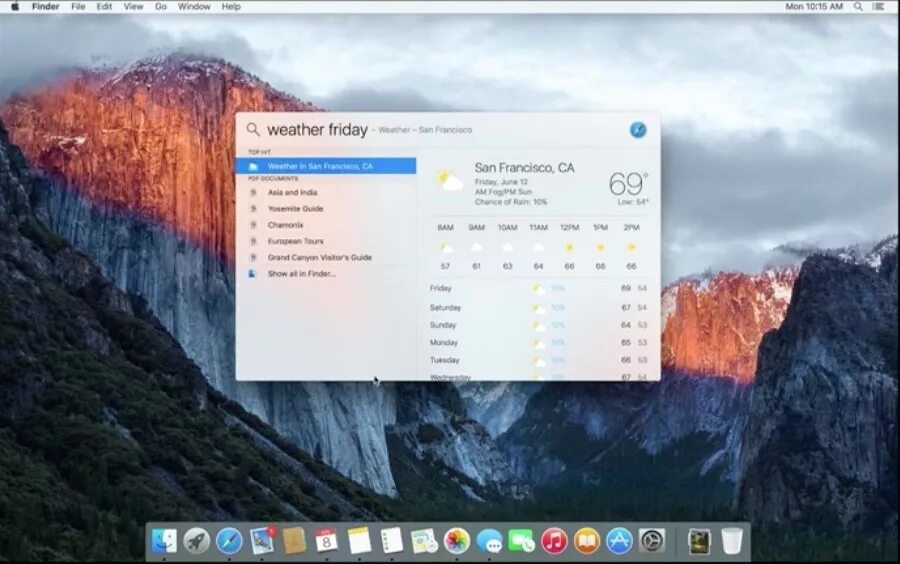Click the 1PM hourly label
The image size is (900, 564).
pos(600,228)
